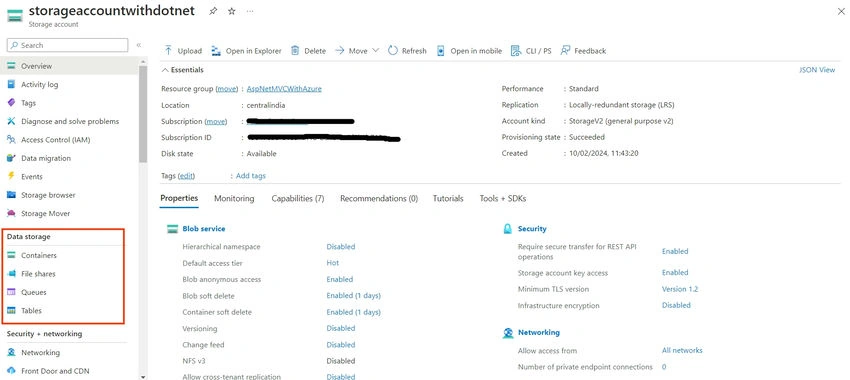The height and width of the screenshot is (380, 850).
Task: Open the Blob service heading link
Action: click(x=204, y=229)
